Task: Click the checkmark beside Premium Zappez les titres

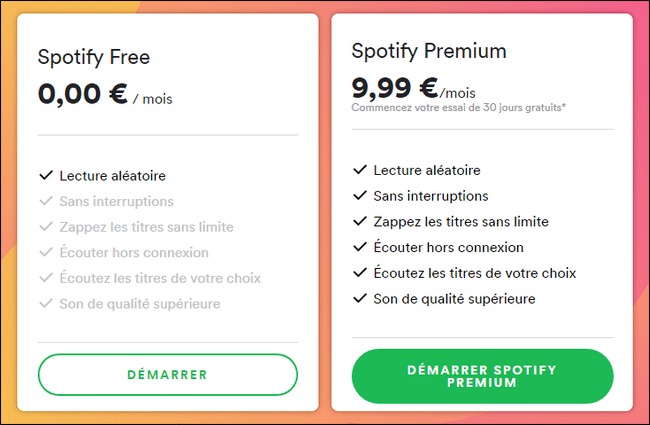Action: 360,222
